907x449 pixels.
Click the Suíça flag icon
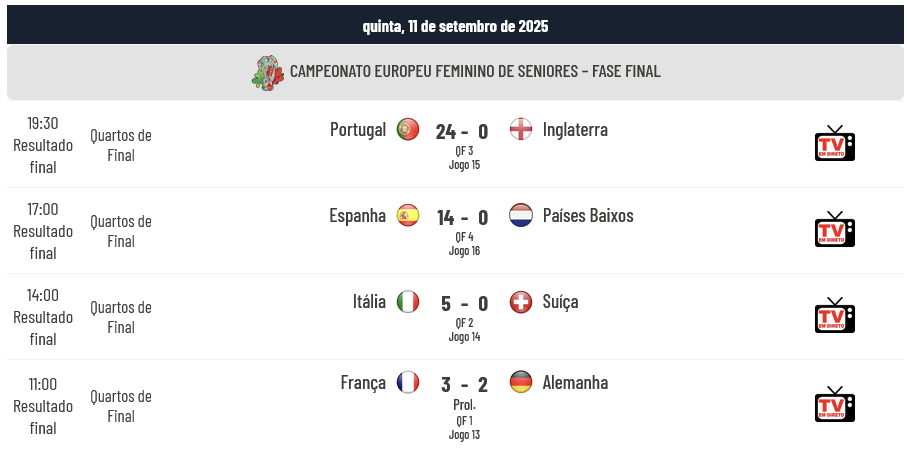521,301
